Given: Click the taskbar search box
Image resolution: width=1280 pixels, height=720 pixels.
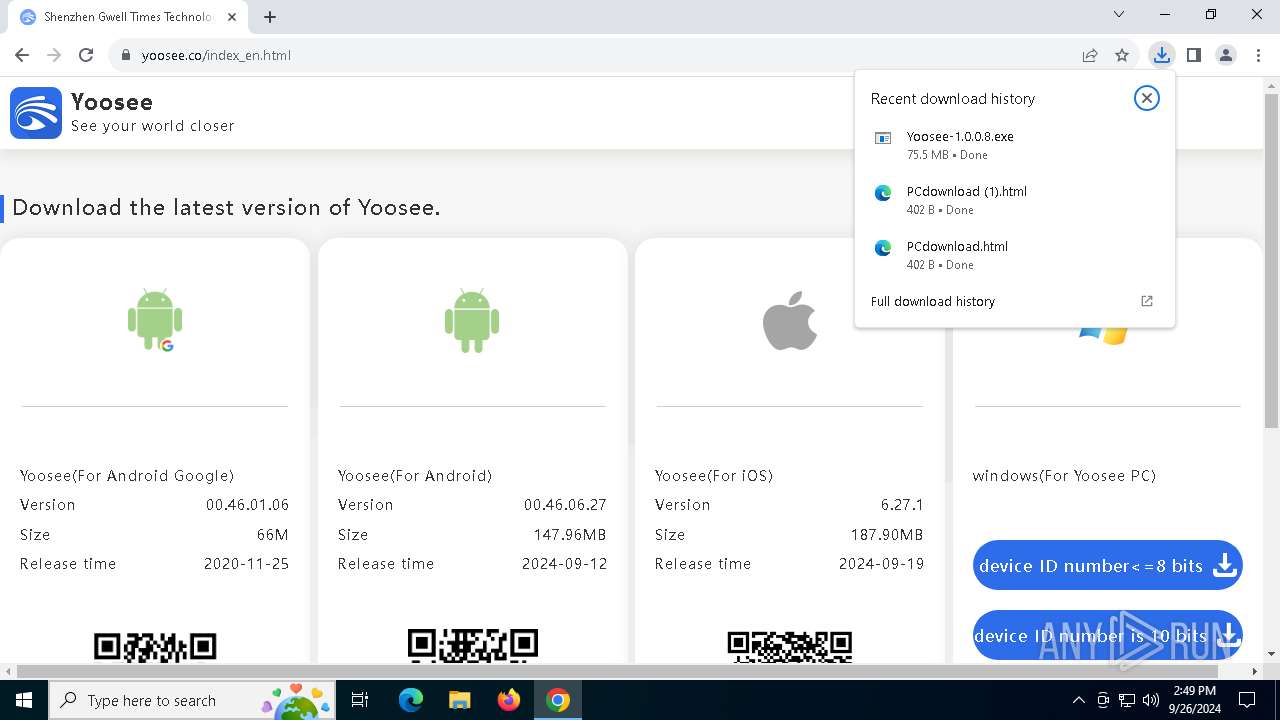Looking at the screenshot, I should point(190,700).
